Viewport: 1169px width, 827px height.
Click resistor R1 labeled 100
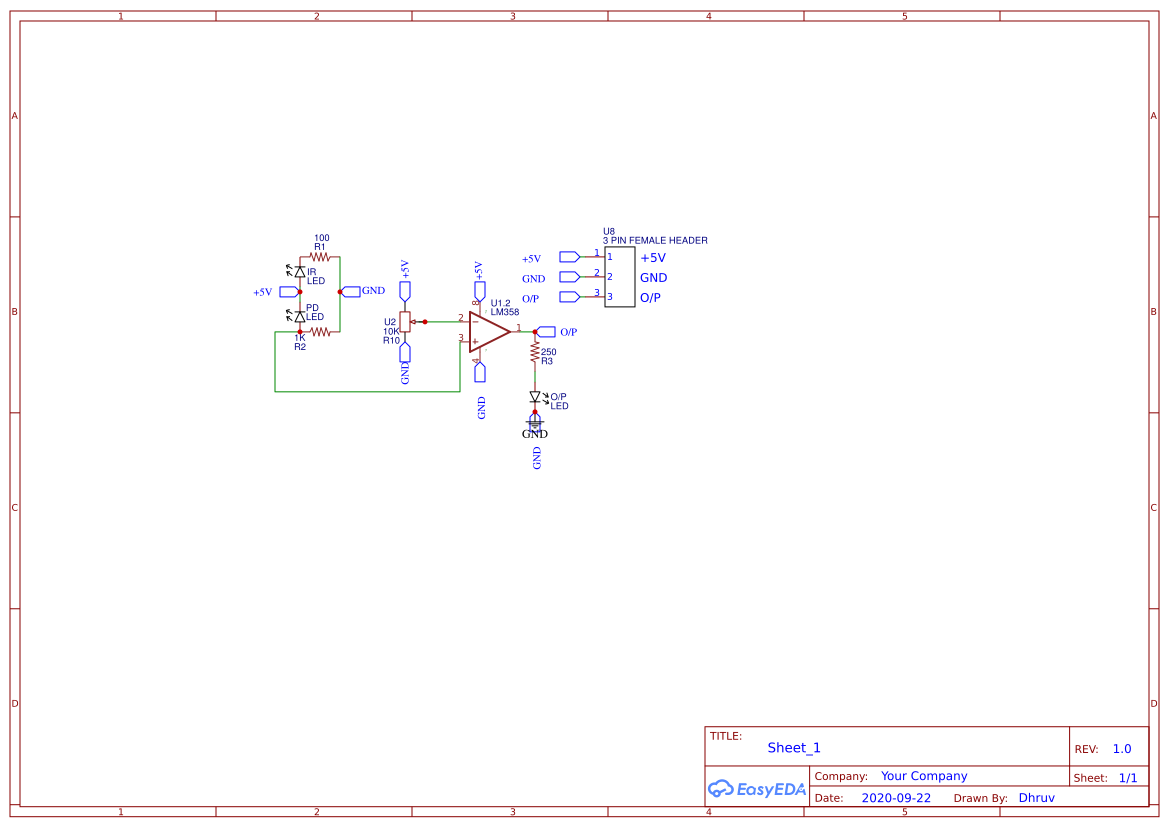click(x=320, y=255)
